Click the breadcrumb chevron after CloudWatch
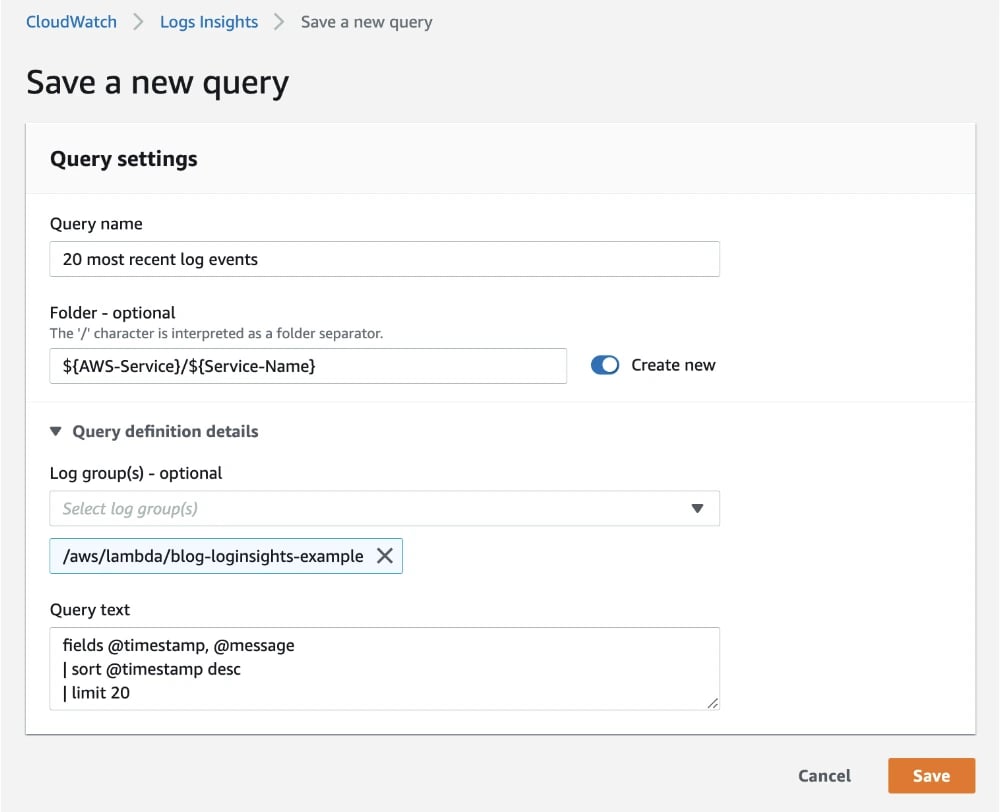 tap(139, 21)
